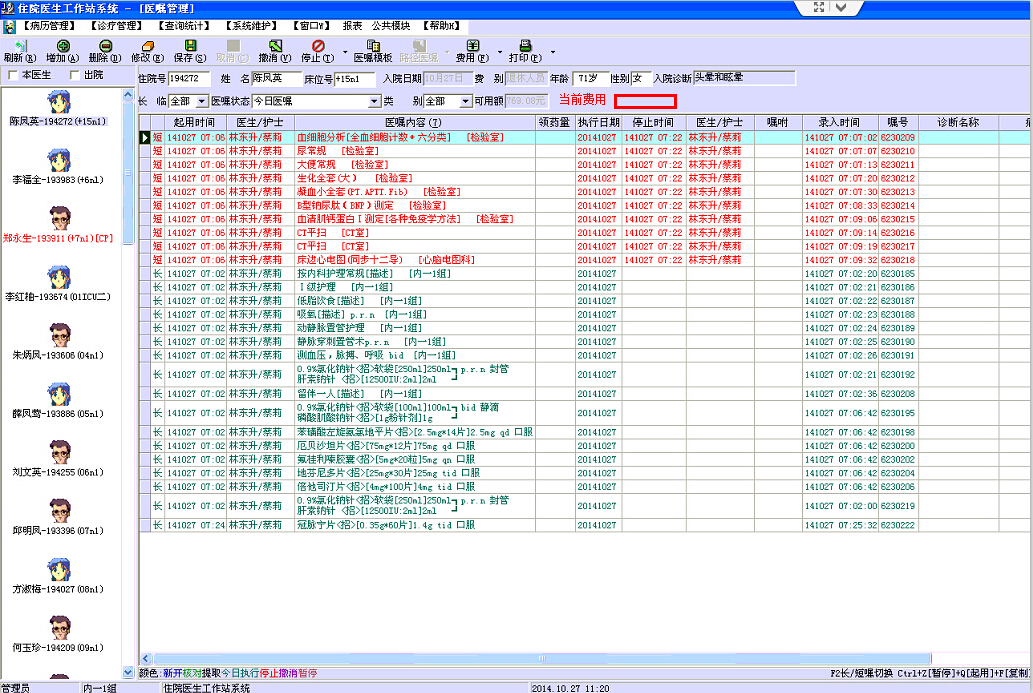Select the 床边心电图(同步十二导) order row

[584, 260]
